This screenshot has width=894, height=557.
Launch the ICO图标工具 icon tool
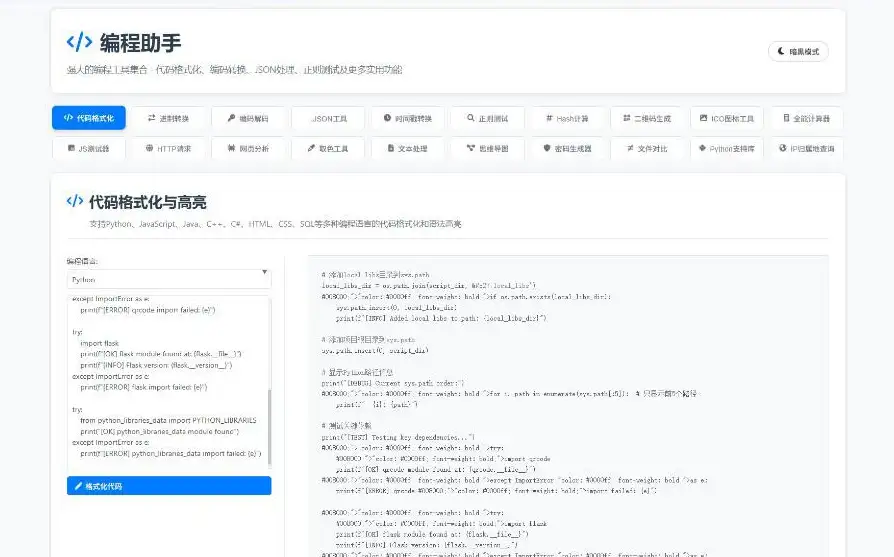point(726,118)
